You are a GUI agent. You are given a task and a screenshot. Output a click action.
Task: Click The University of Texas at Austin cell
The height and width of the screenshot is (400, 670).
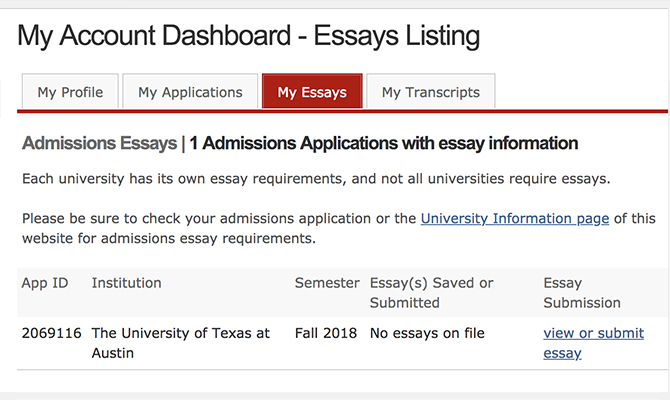180,342
